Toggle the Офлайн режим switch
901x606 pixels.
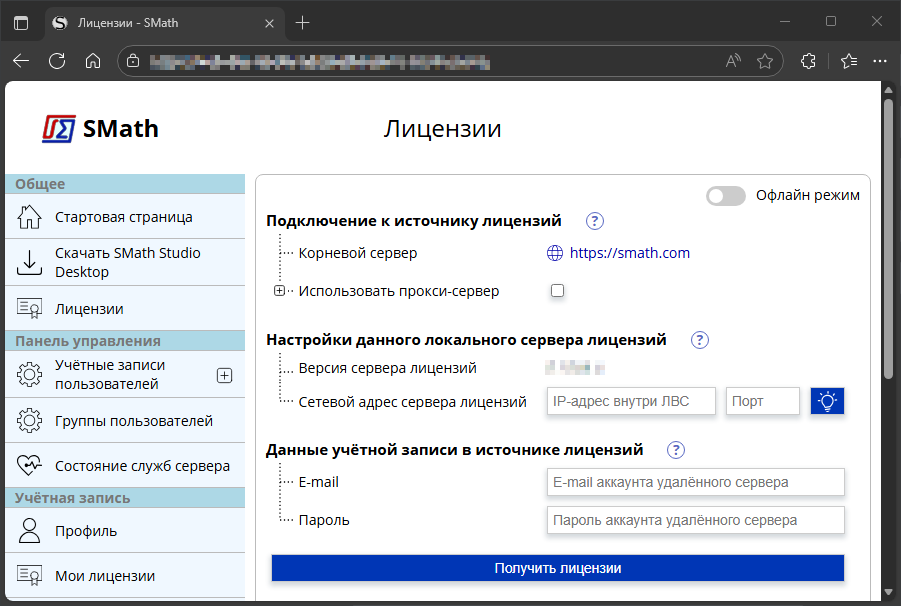(726, 195)
